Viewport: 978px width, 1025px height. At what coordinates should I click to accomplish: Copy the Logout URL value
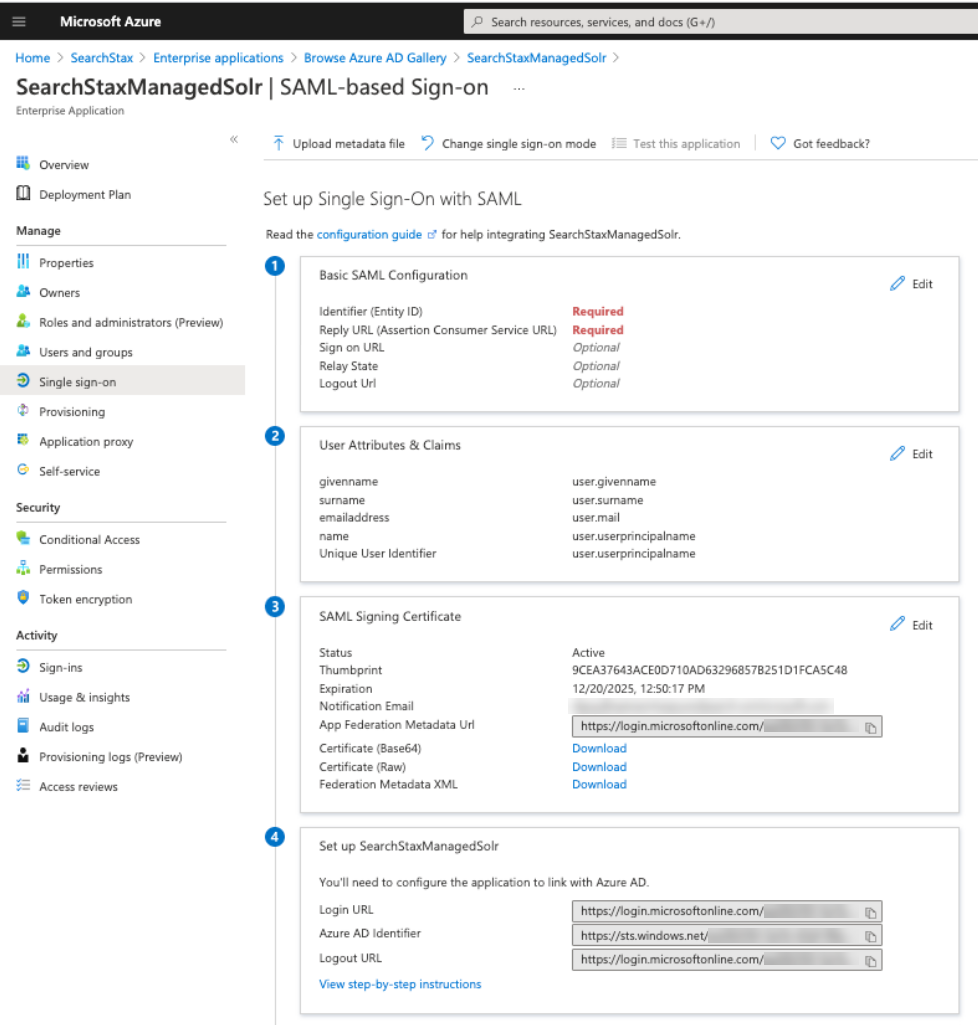(x=871, y=961)
